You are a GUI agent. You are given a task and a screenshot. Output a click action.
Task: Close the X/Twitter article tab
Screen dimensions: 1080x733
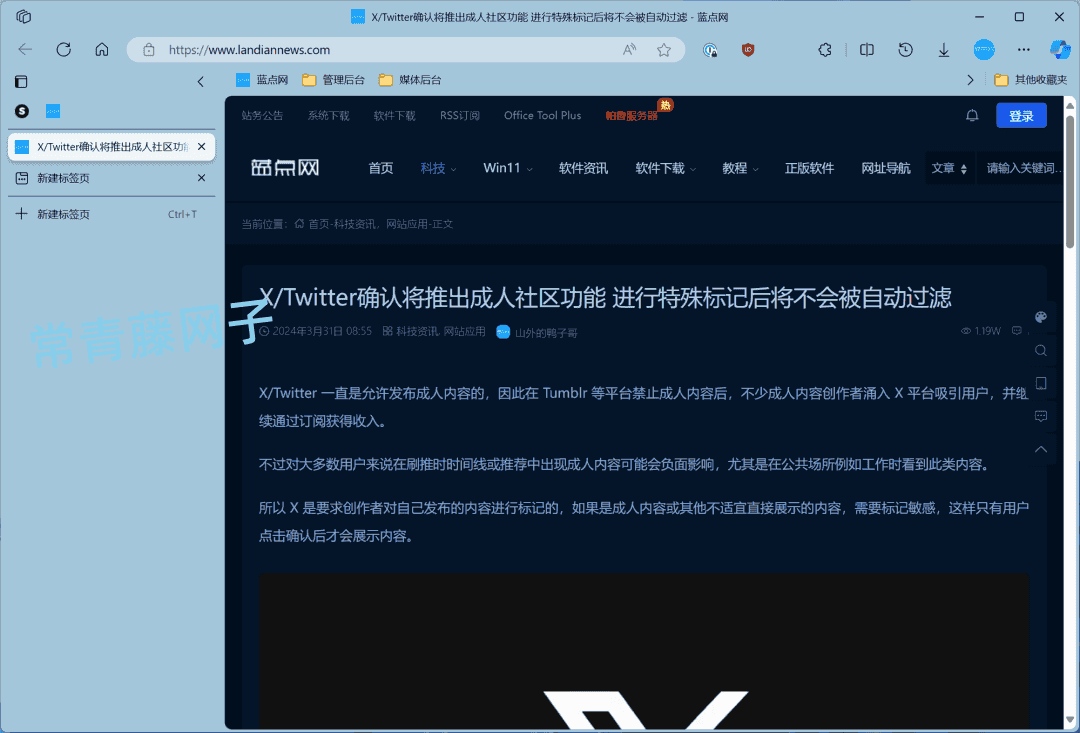[201, 147]
